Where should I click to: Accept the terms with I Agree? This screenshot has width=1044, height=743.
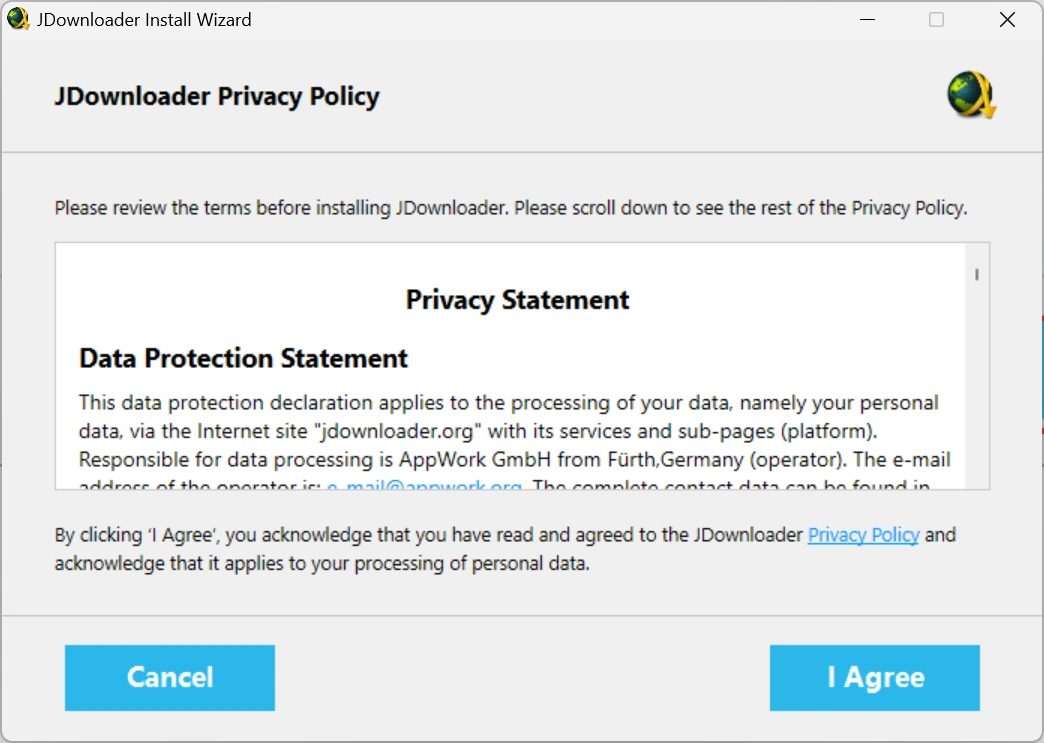[x=874, y=677]
